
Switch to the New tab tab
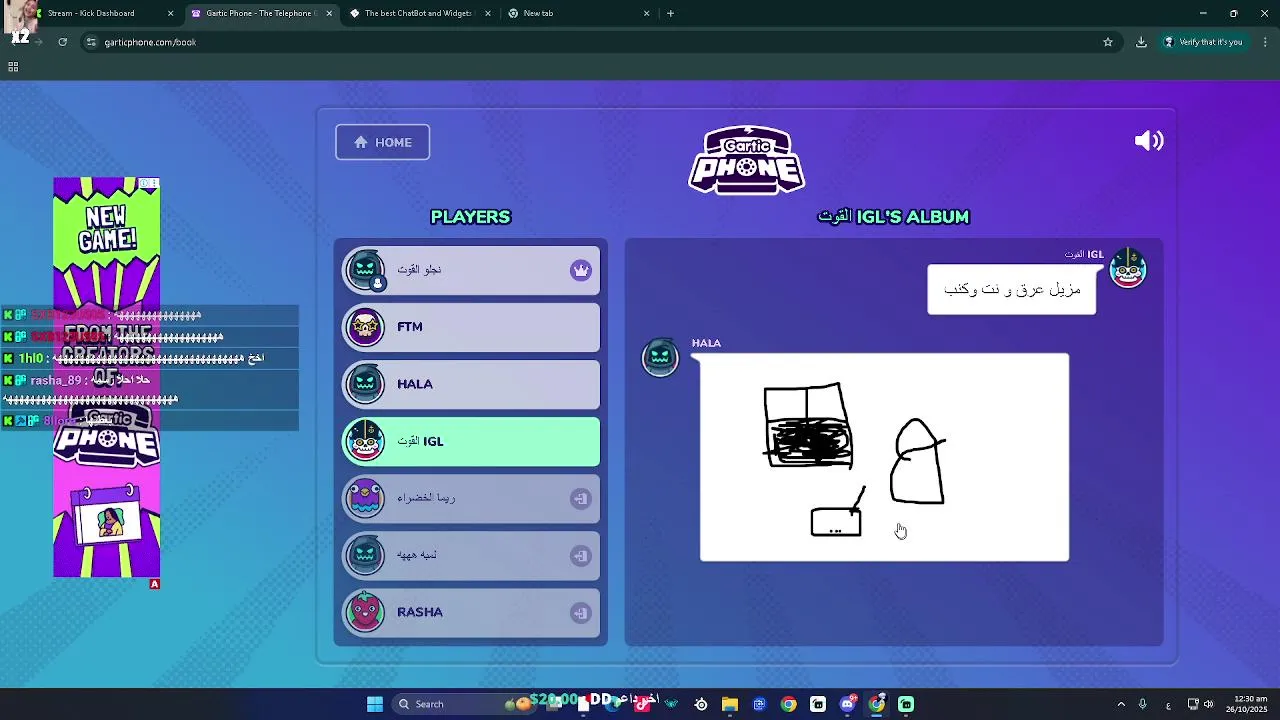(578, 13)
